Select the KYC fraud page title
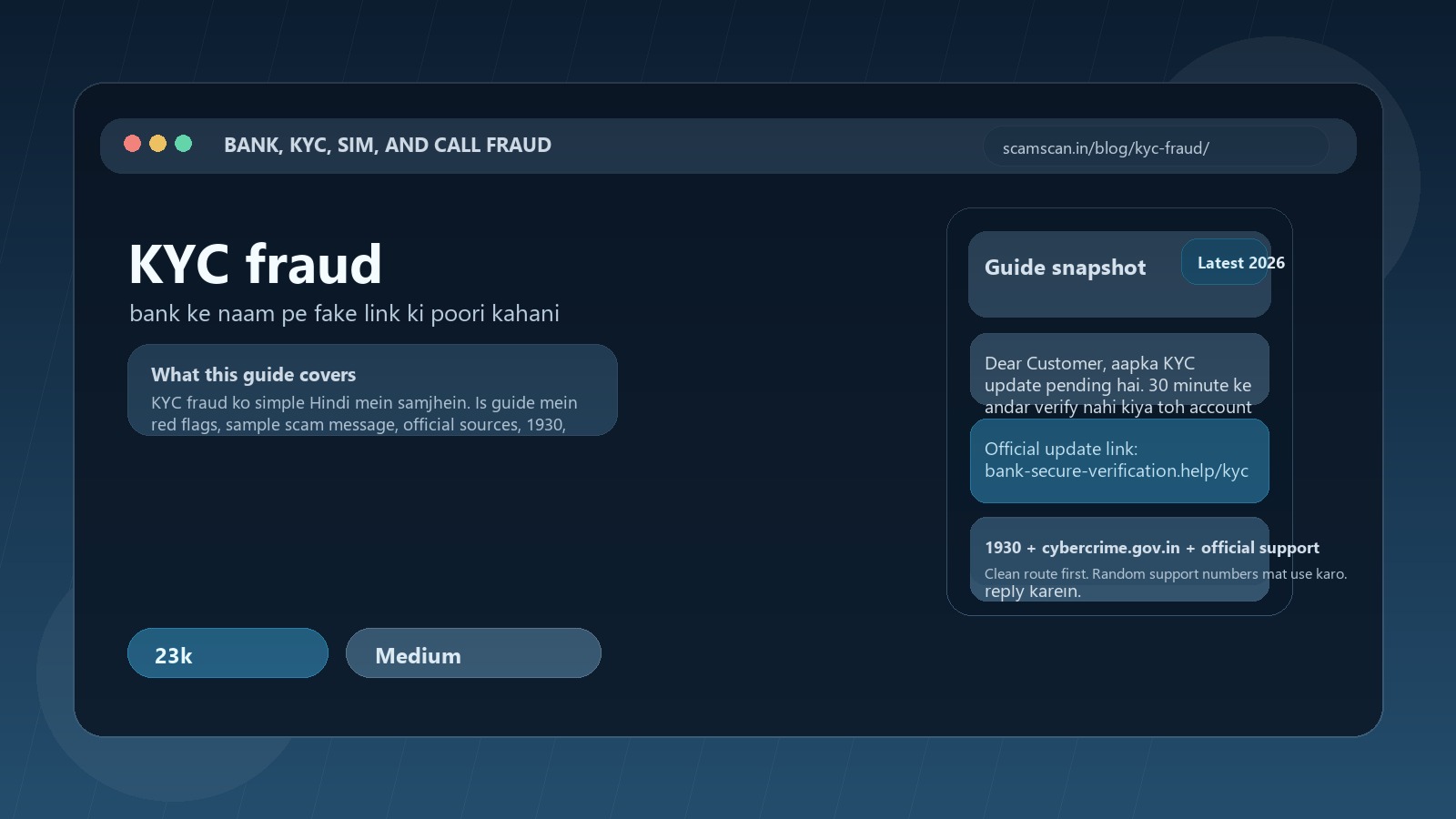The height and width of the screenshot is (819, 1456). [x=256, y=264]
